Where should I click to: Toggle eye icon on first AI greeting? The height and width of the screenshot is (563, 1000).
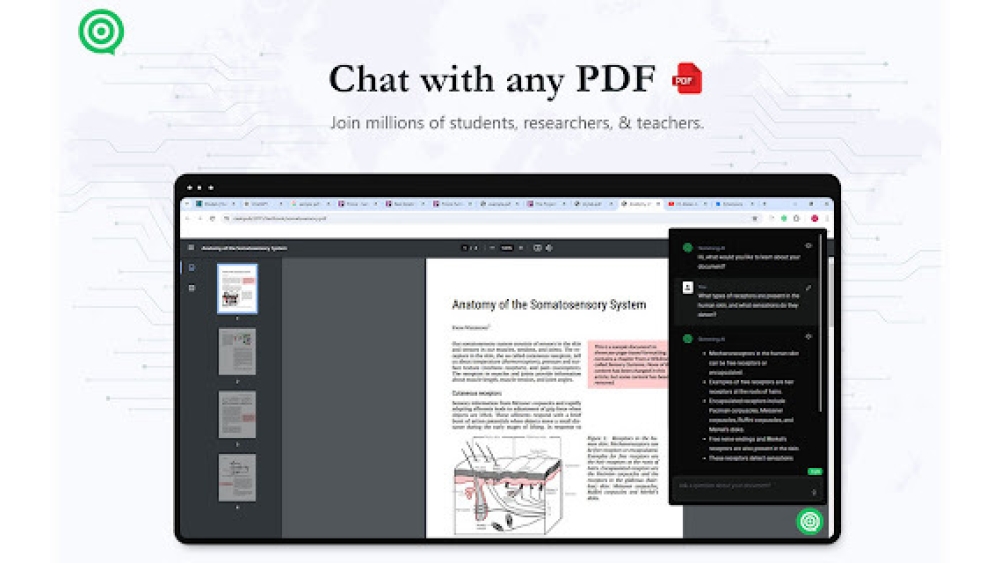click(808, 246)
